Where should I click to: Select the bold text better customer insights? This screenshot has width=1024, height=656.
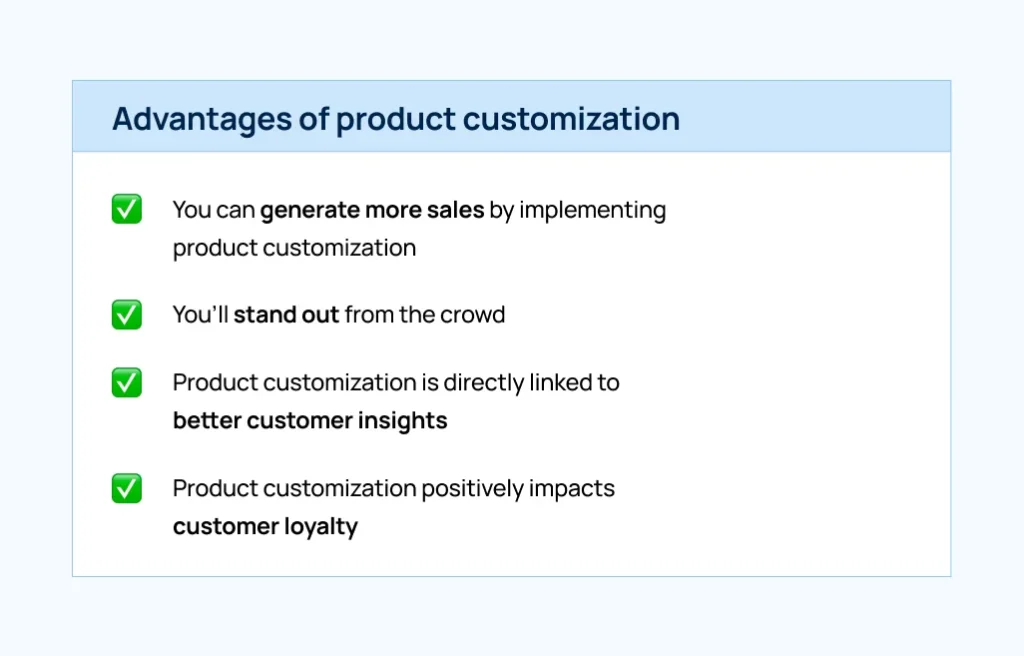pyautogui.click(x=310, y=421)
